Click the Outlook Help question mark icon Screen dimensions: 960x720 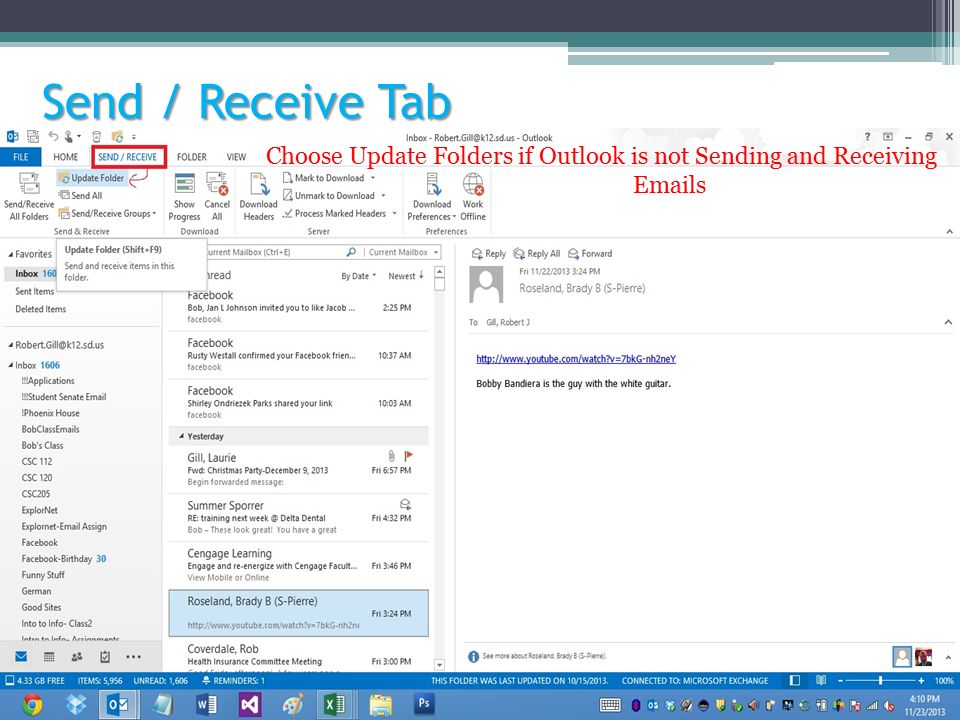(x=867, y=137)
